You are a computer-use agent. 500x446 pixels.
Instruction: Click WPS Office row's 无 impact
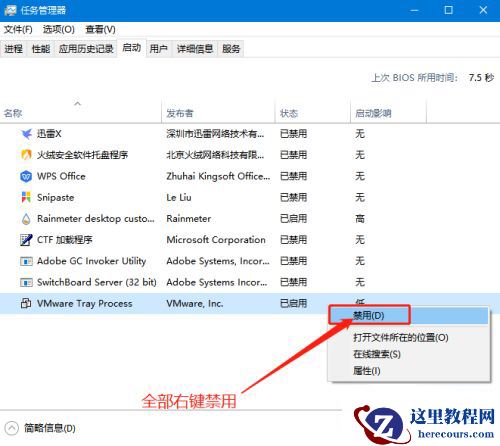(360, 176)
